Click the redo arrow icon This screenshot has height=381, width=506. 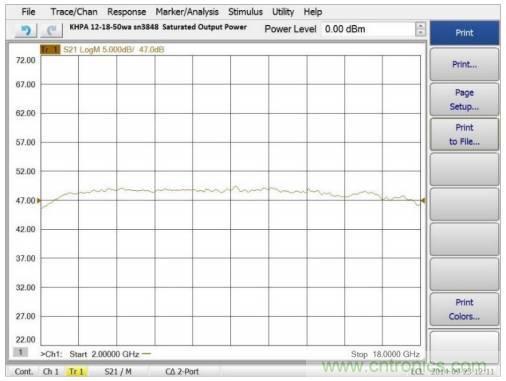[x=51, y=31]
